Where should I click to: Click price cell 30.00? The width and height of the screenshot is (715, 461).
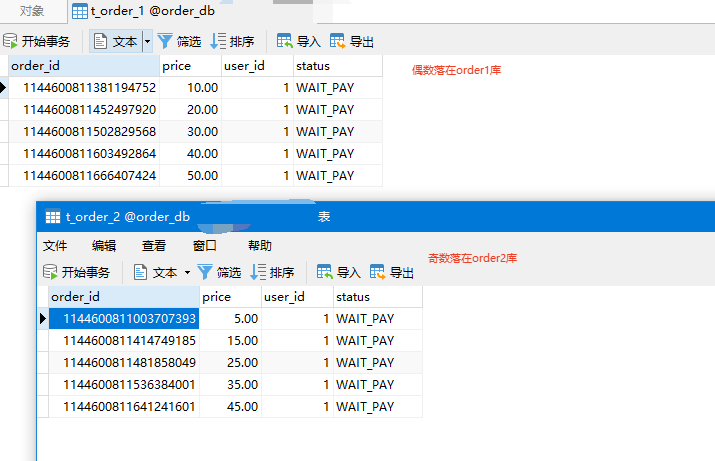pos(191,131)
